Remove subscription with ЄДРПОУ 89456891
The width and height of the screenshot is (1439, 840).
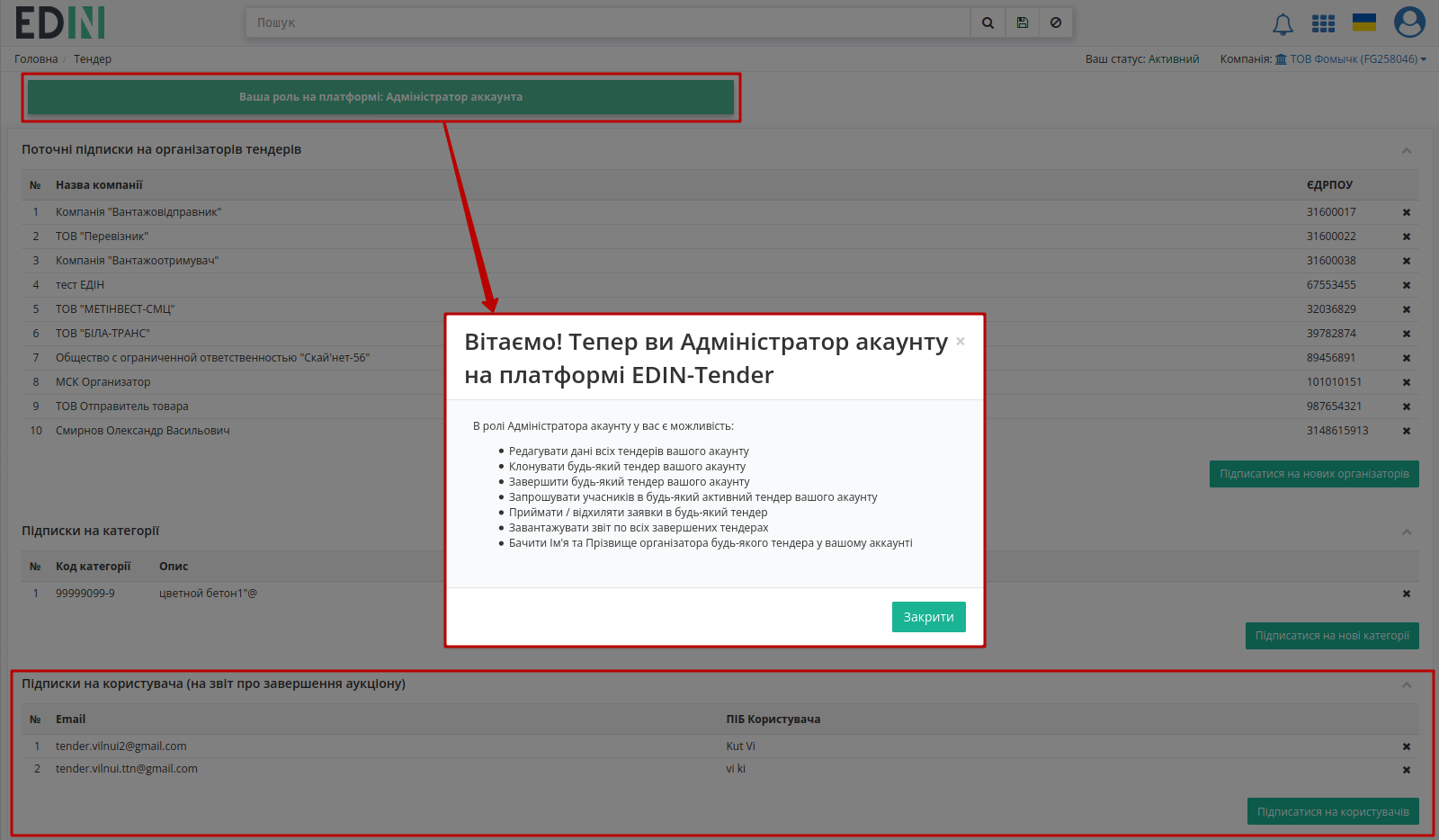click(1407, 359)
